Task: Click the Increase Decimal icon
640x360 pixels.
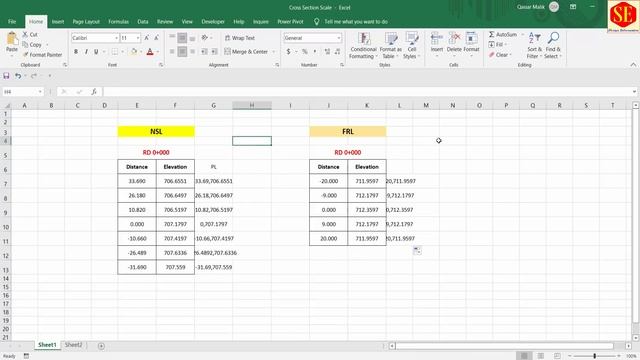Action: coord(327,52)
